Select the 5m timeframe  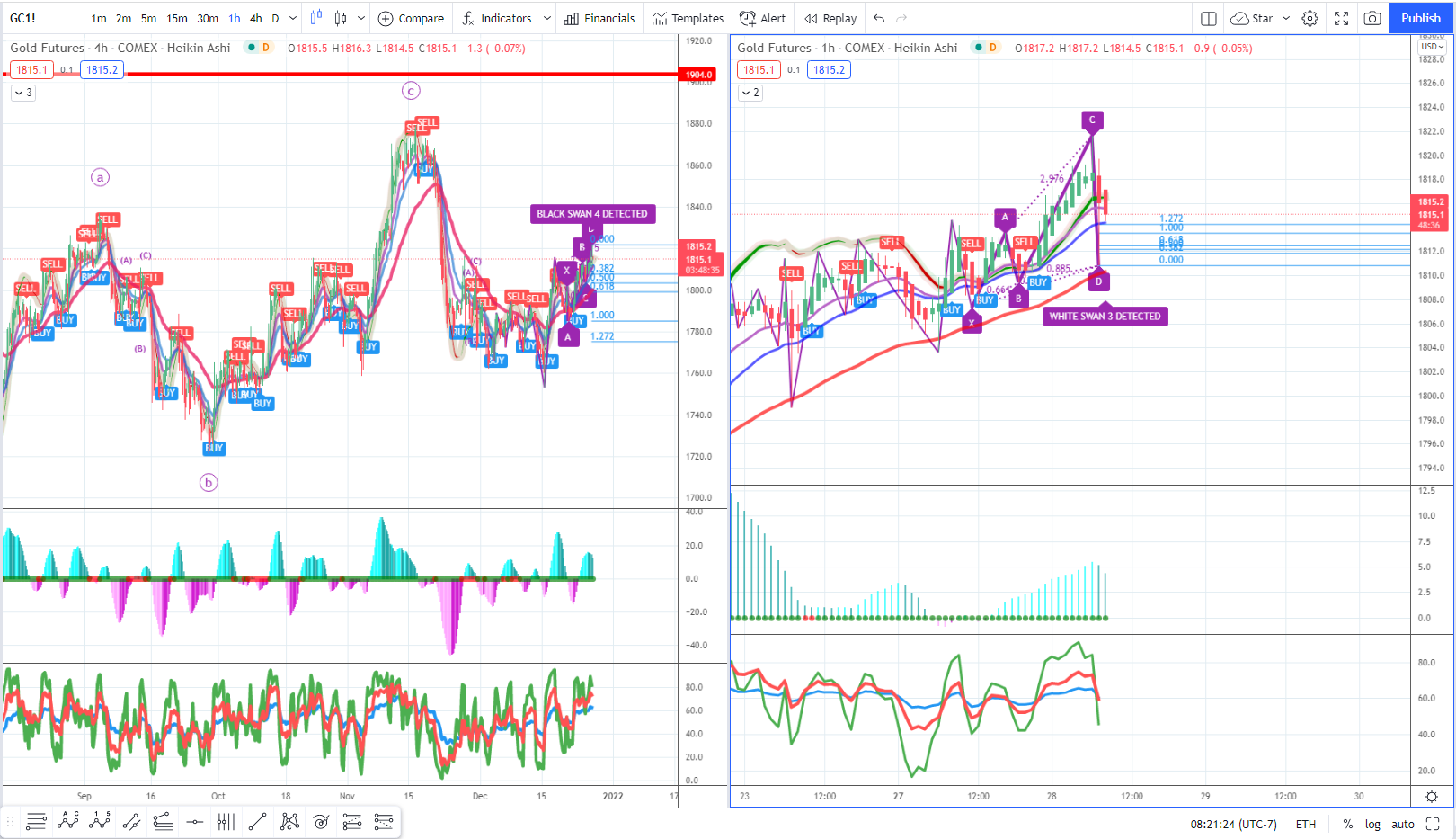pos(149,18)
